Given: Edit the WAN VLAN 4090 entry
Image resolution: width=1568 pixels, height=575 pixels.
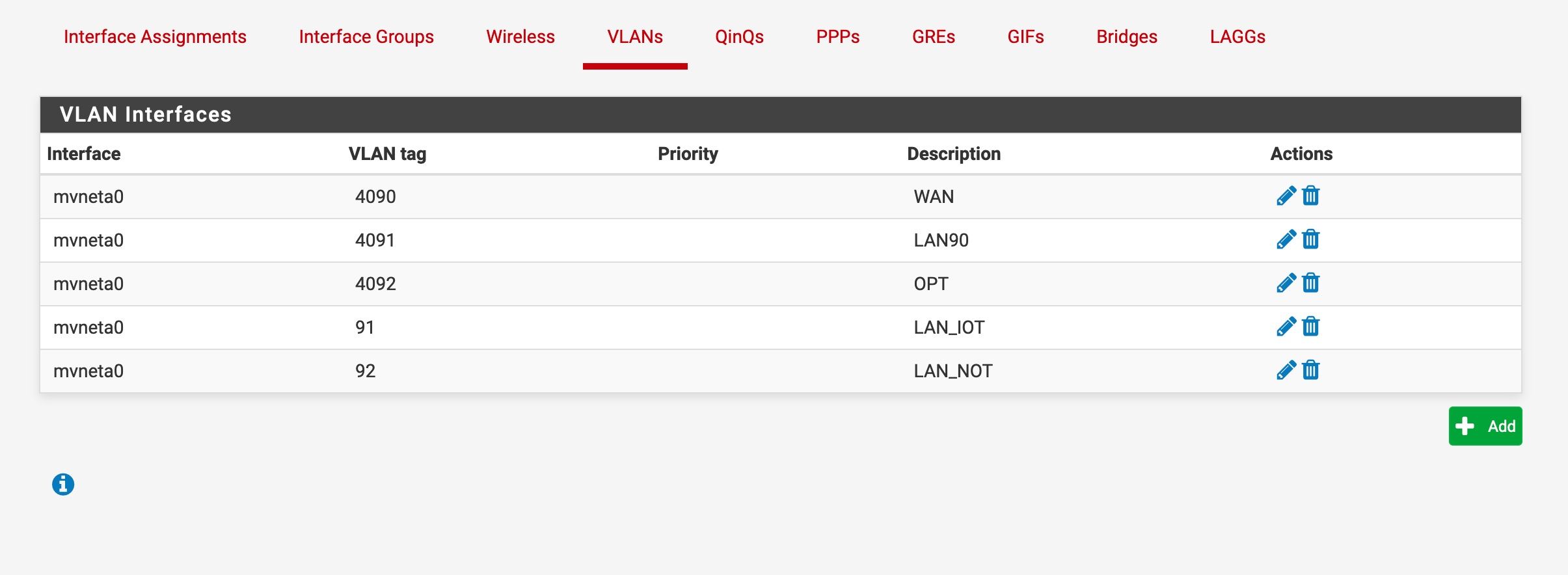Looking at the screenshot, I should coord(1286,196).
